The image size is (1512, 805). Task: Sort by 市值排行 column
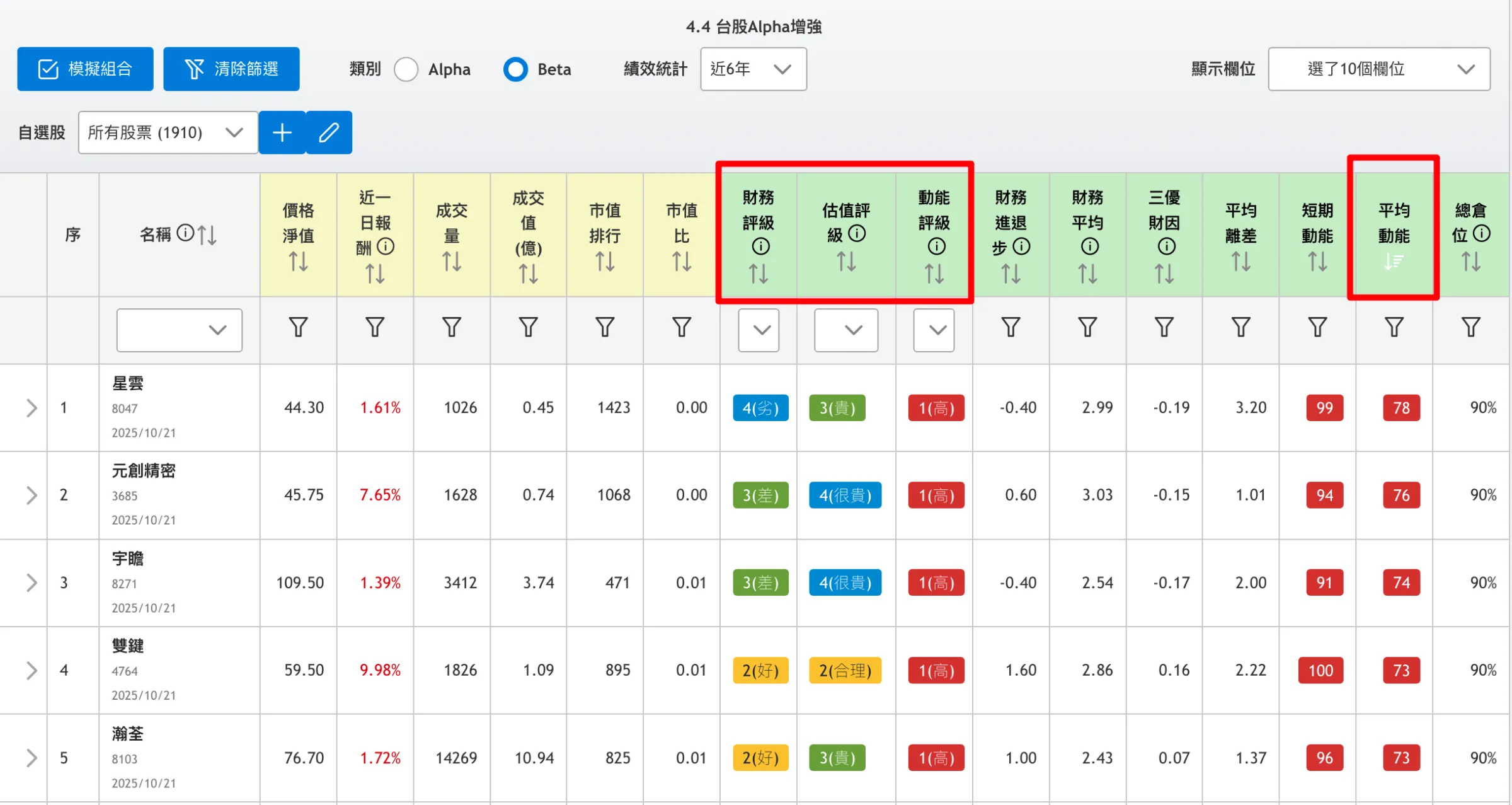point(605,261)
